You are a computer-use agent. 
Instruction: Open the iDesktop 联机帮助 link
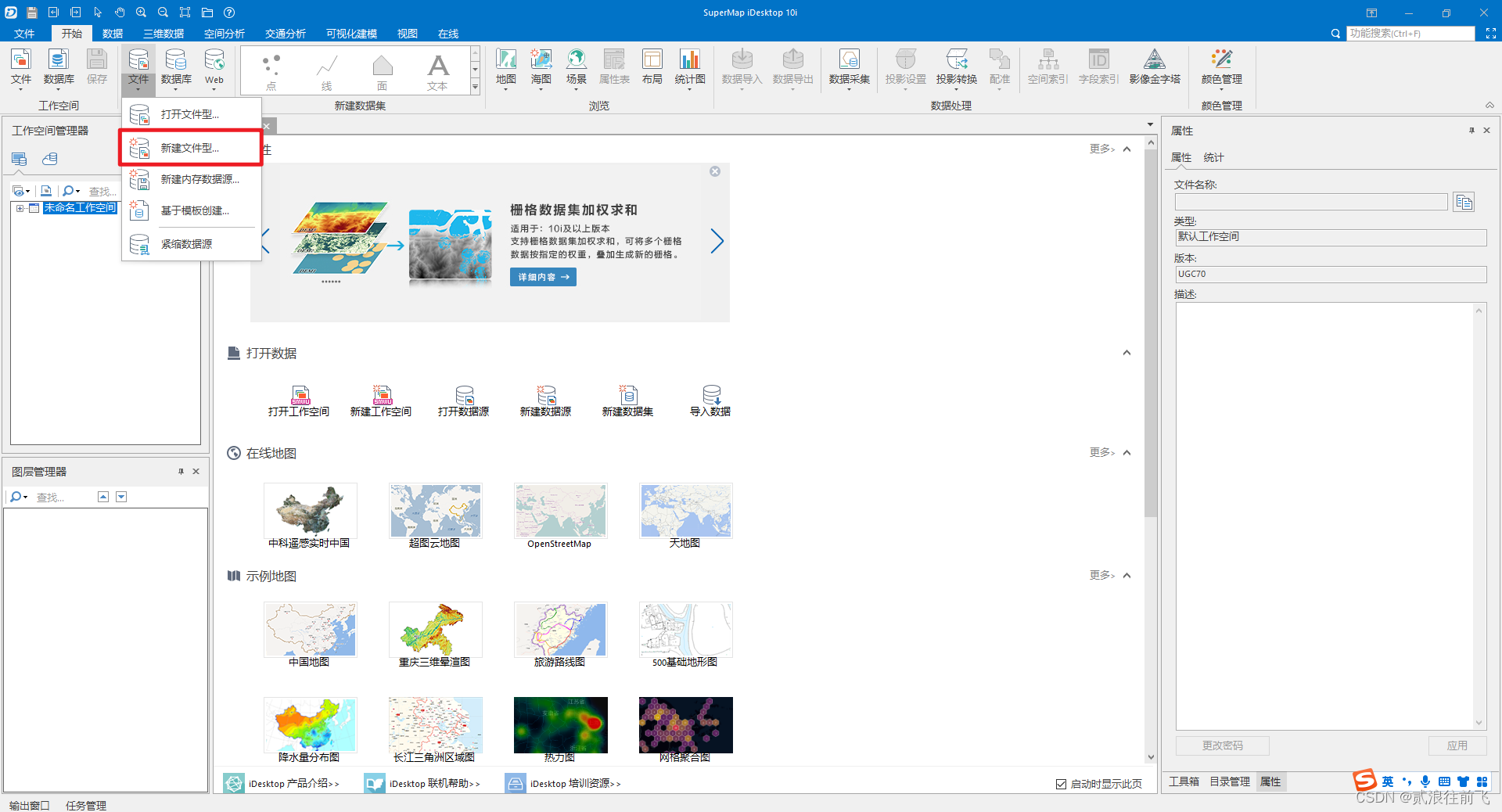(x=434, y=783)
